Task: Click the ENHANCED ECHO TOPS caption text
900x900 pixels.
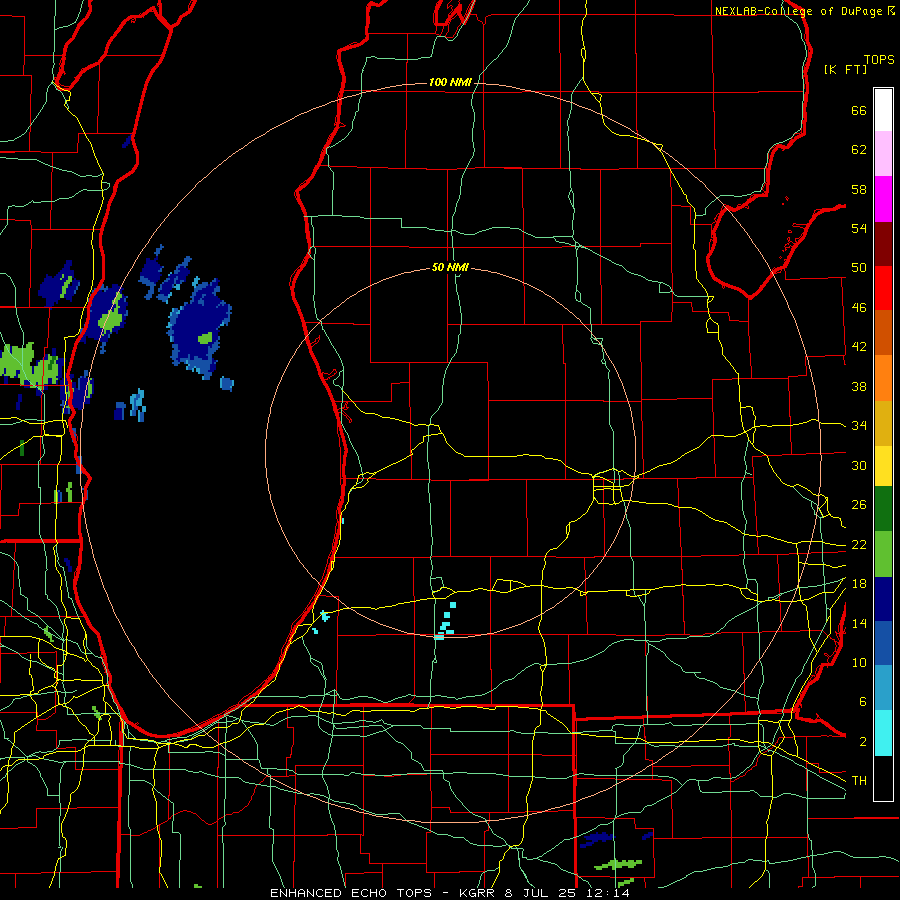Action: 351,893
